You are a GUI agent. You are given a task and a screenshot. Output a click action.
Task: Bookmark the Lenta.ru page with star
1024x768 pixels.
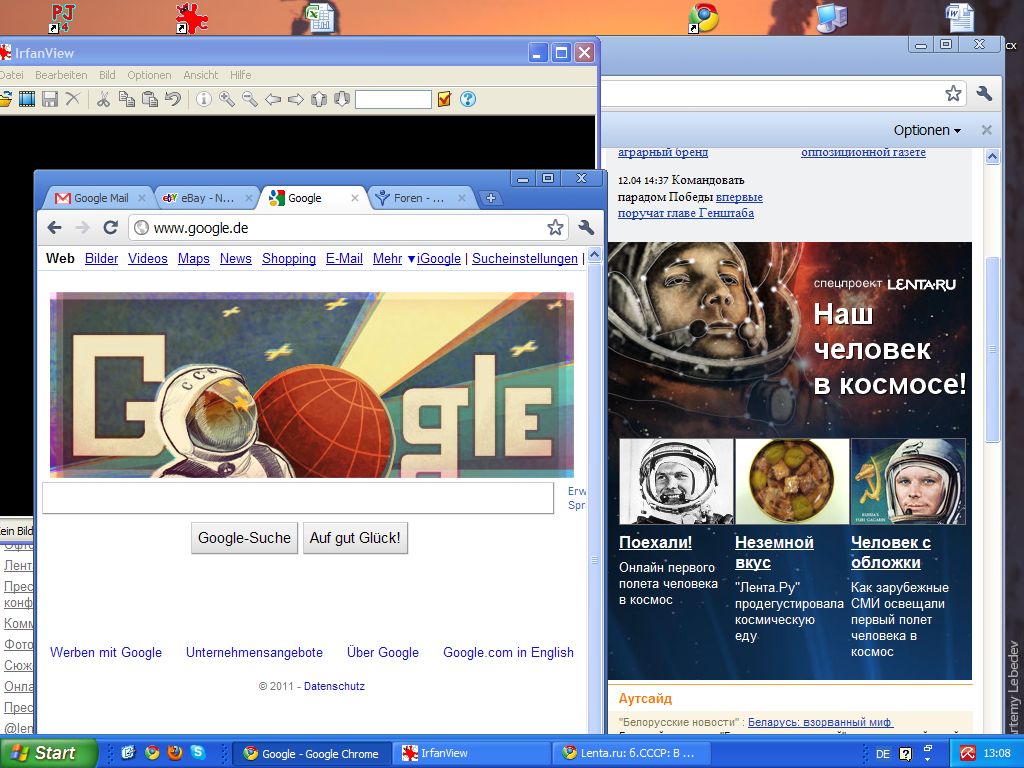(x=953, y=93)
